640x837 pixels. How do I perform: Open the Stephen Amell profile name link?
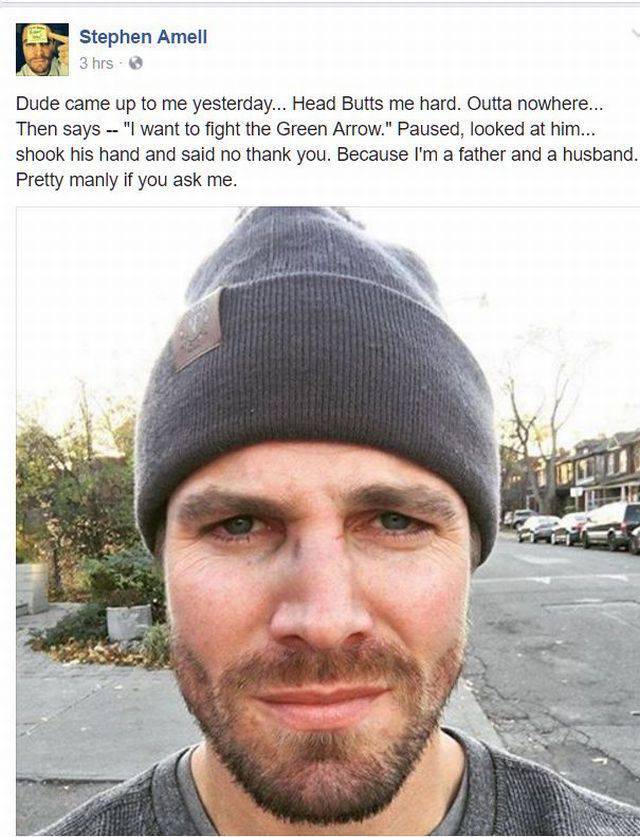click(x=143, y=37)
